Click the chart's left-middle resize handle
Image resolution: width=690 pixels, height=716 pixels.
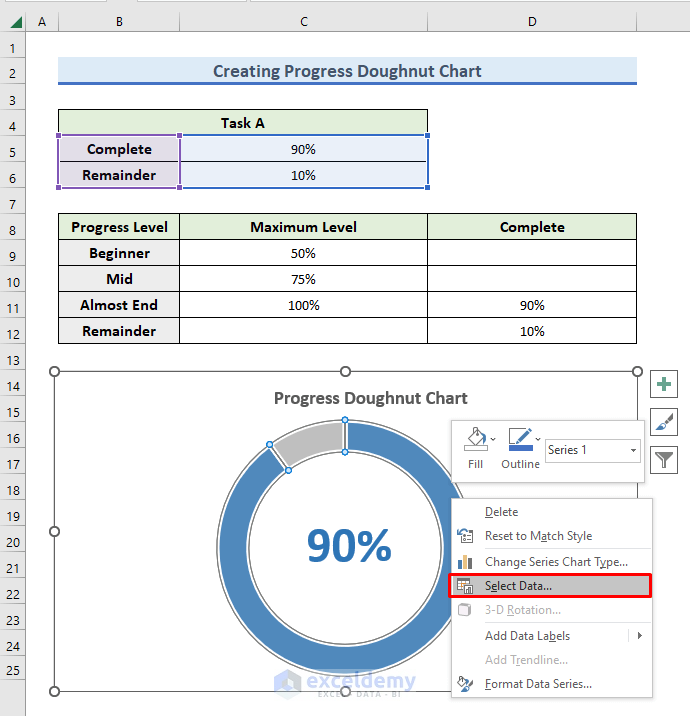pyautogui.click(x=54, y=532)
